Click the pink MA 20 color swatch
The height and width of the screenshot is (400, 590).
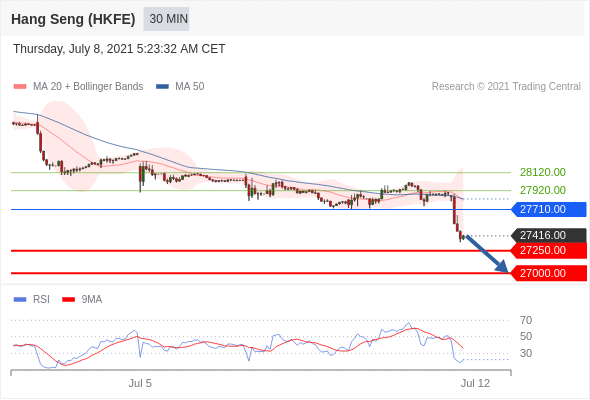click(20, 87)
